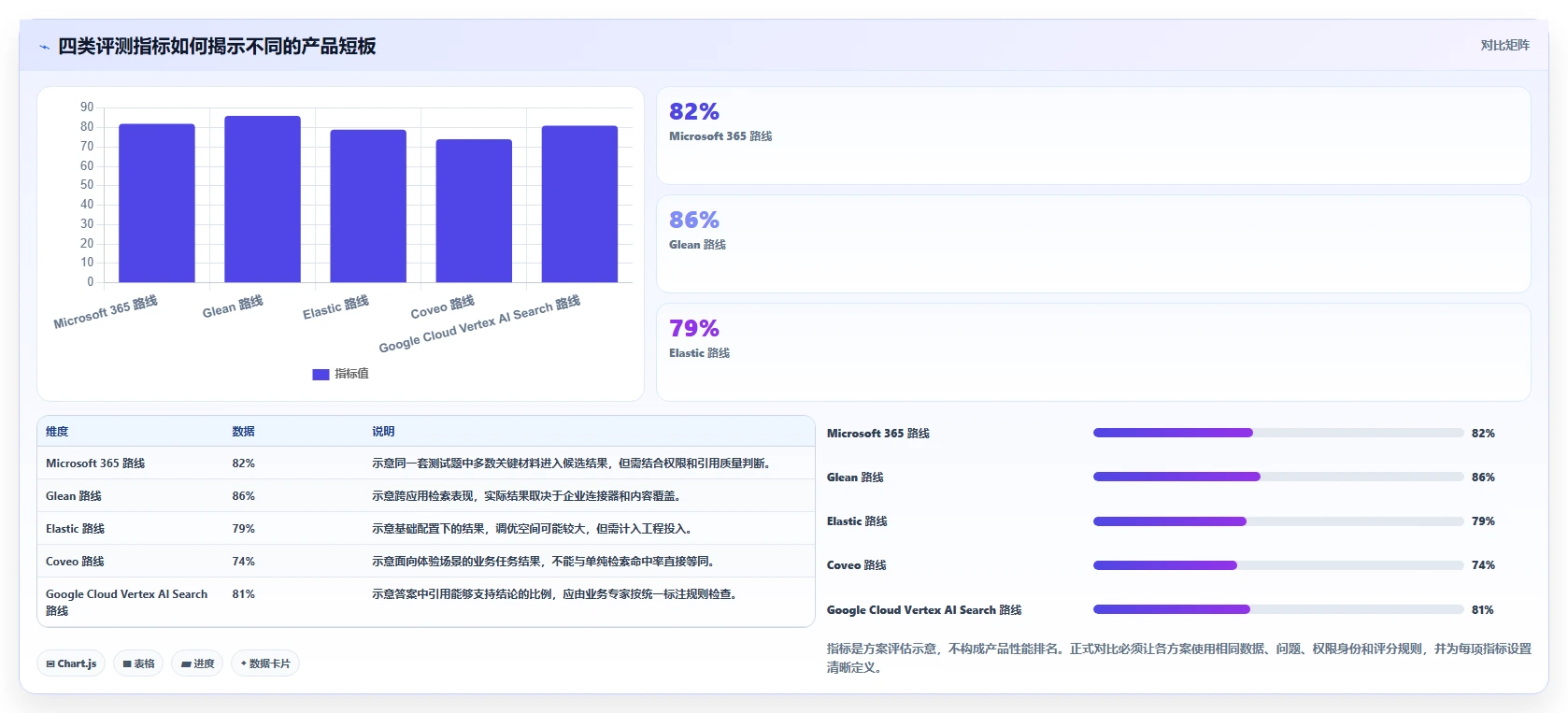Click the description starting 示意同一套测试题

click(574, 463)
